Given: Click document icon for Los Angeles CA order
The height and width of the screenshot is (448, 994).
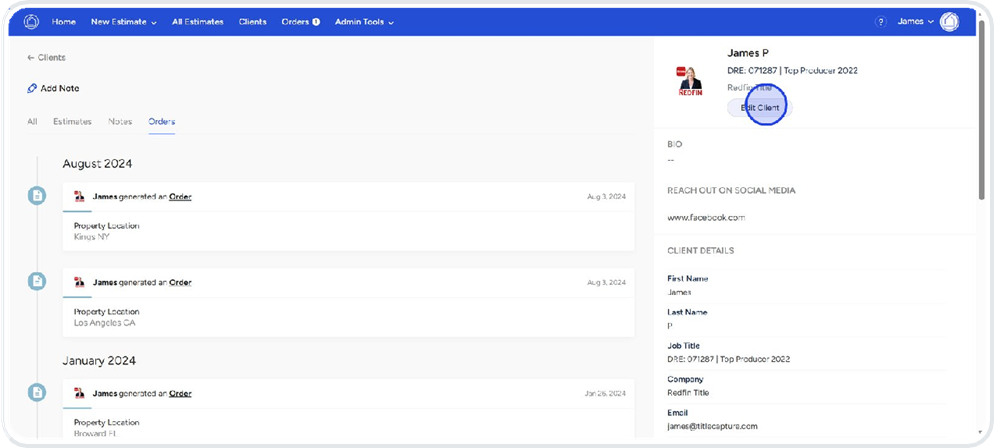Looking at the screenshot, I should point(37,281).
